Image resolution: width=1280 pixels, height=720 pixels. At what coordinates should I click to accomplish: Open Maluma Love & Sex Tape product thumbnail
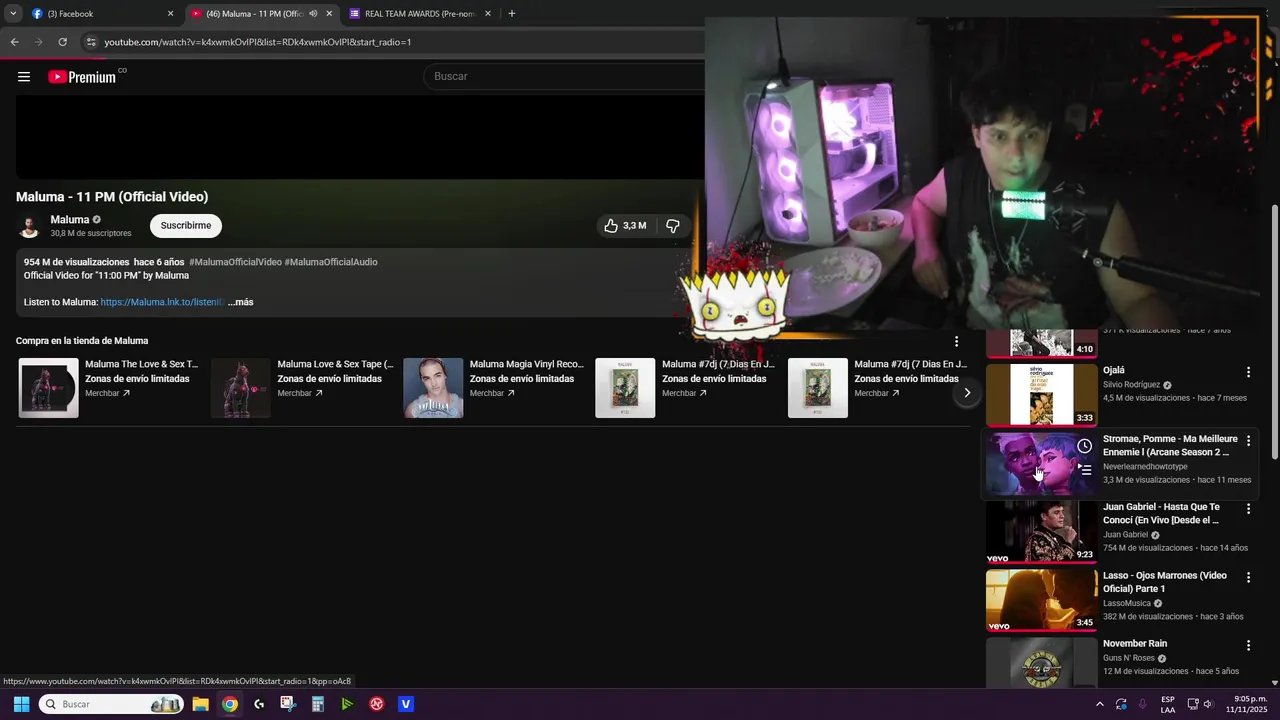[240, 388]
